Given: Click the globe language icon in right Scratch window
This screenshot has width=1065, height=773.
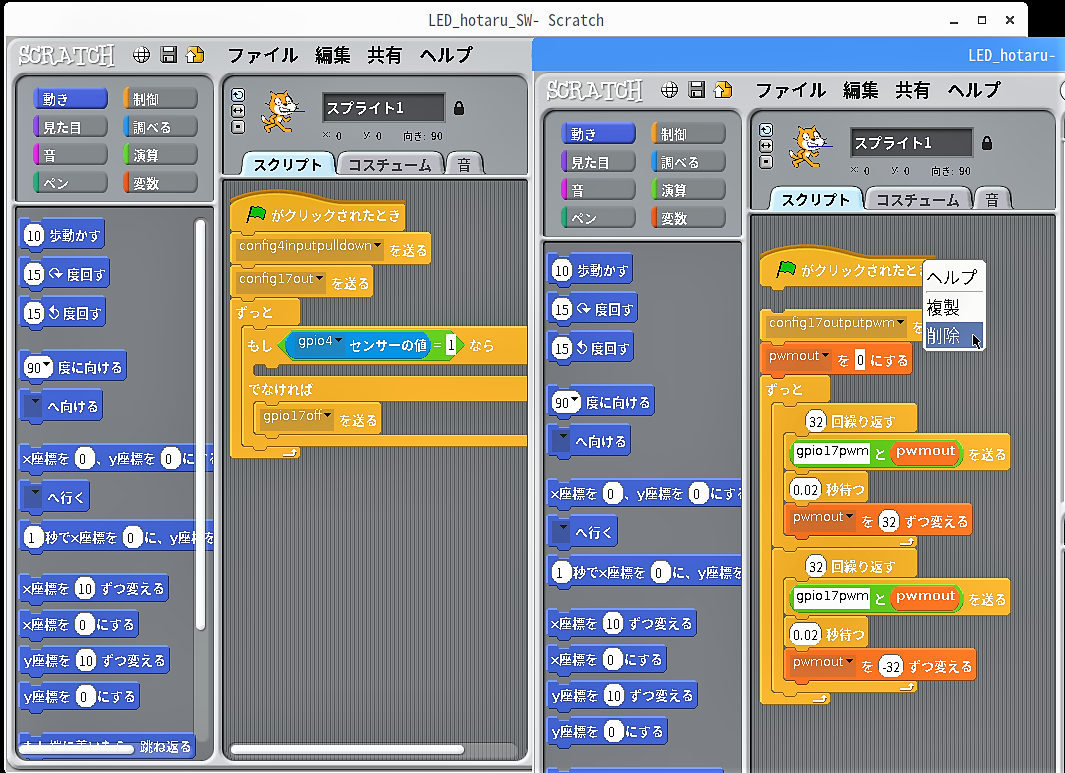Looking at the screenshot, I should click(x=669, y=90).
